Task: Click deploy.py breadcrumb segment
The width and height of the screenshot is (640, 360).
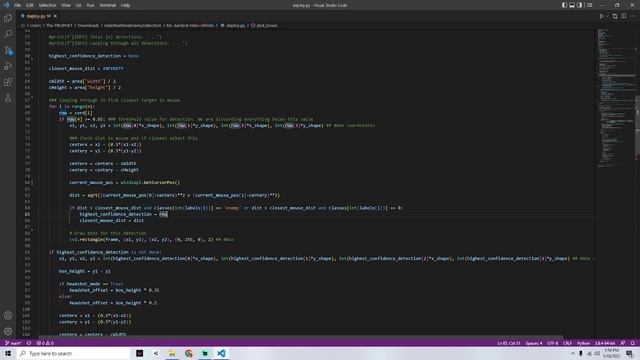Action: [236, 25]
